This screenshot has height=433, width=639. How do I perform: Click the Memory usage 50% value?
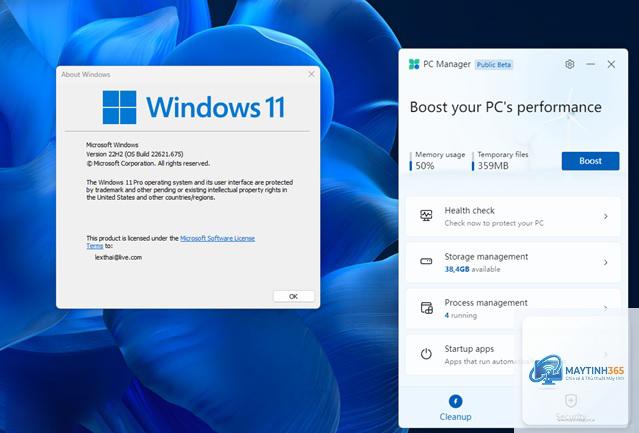[x=425, y=166]
